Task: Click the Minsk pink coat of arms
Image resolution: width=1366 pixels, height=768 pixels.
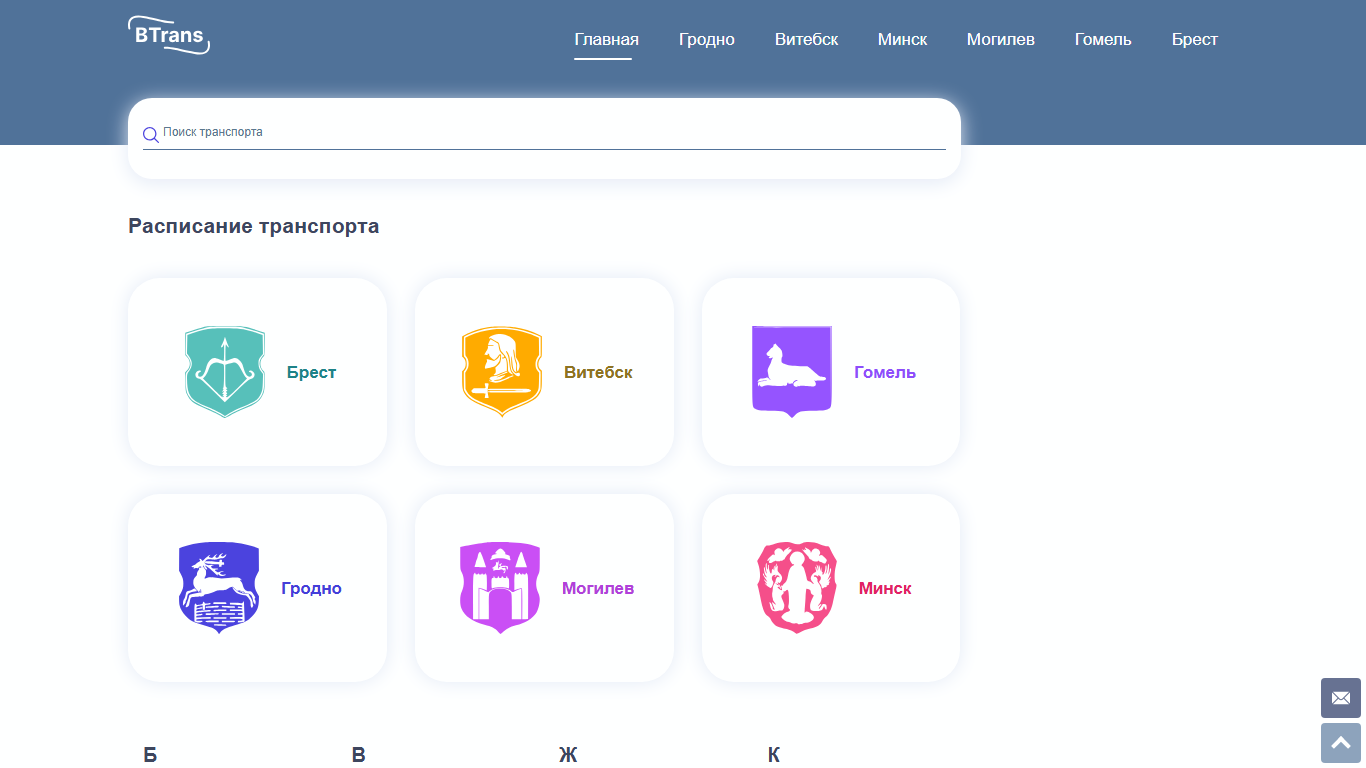Action: click(x=797, y=588)
